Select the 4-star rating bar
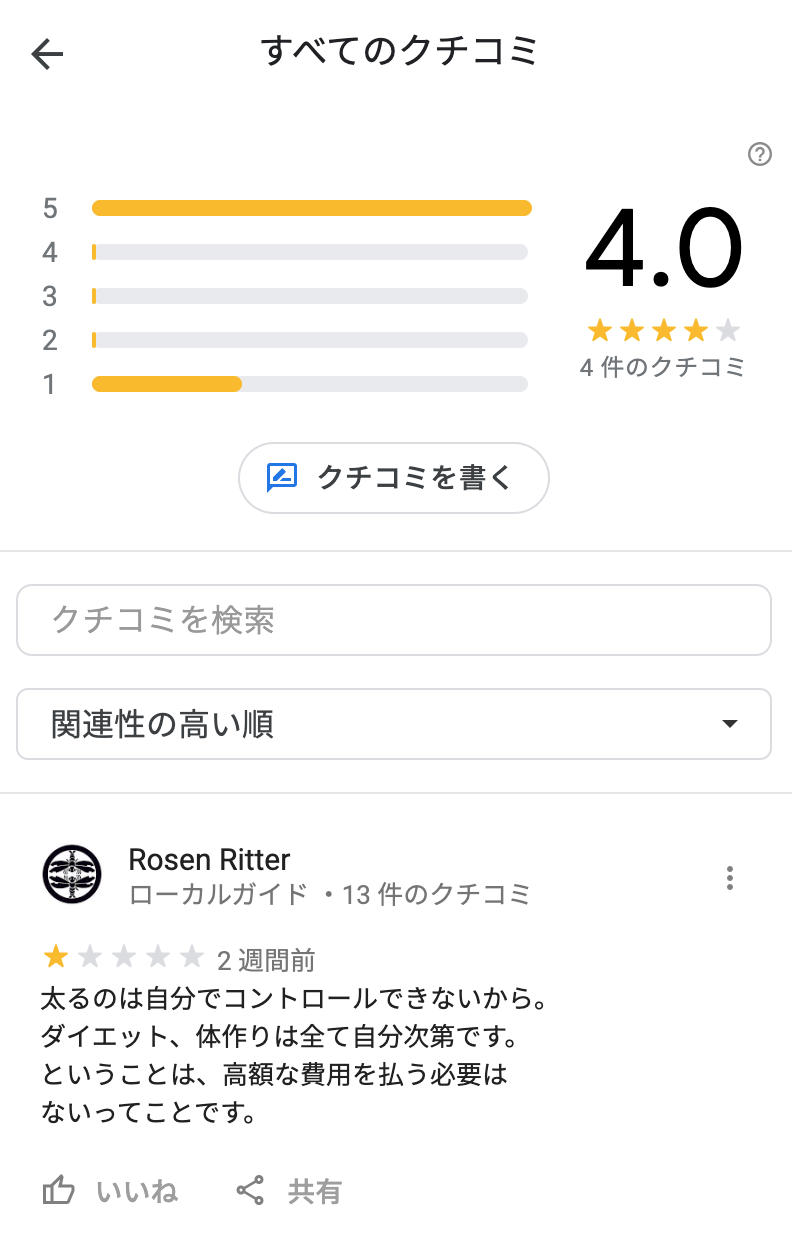The height and width of the screenshot is (1256, 792). click(x=310, y=252)
